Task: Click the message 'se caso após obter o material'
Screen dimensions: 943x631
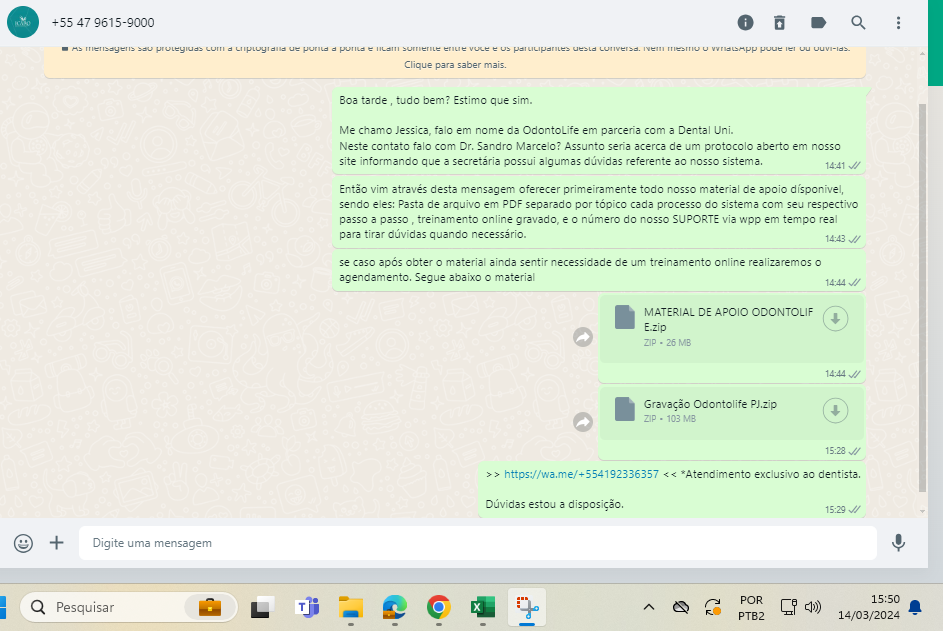Action: [x=598, y=270]
